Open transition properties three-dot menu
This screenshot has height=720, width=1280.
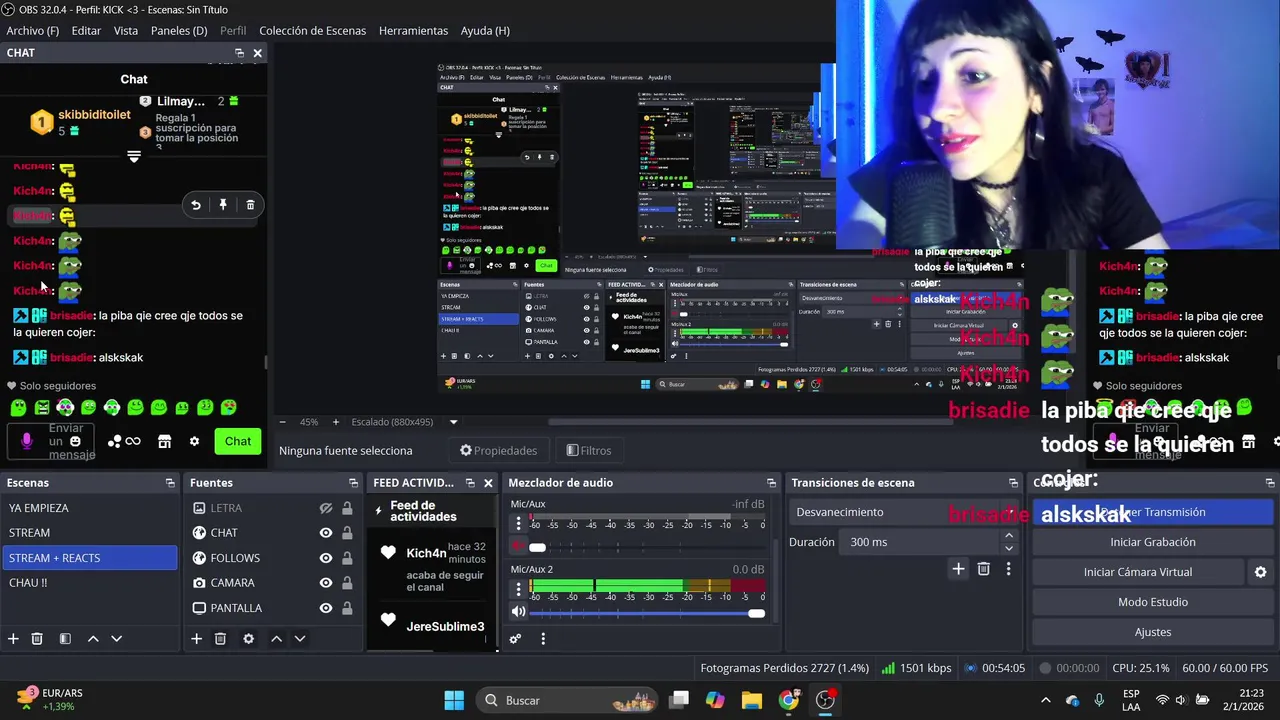point(1008,569)
